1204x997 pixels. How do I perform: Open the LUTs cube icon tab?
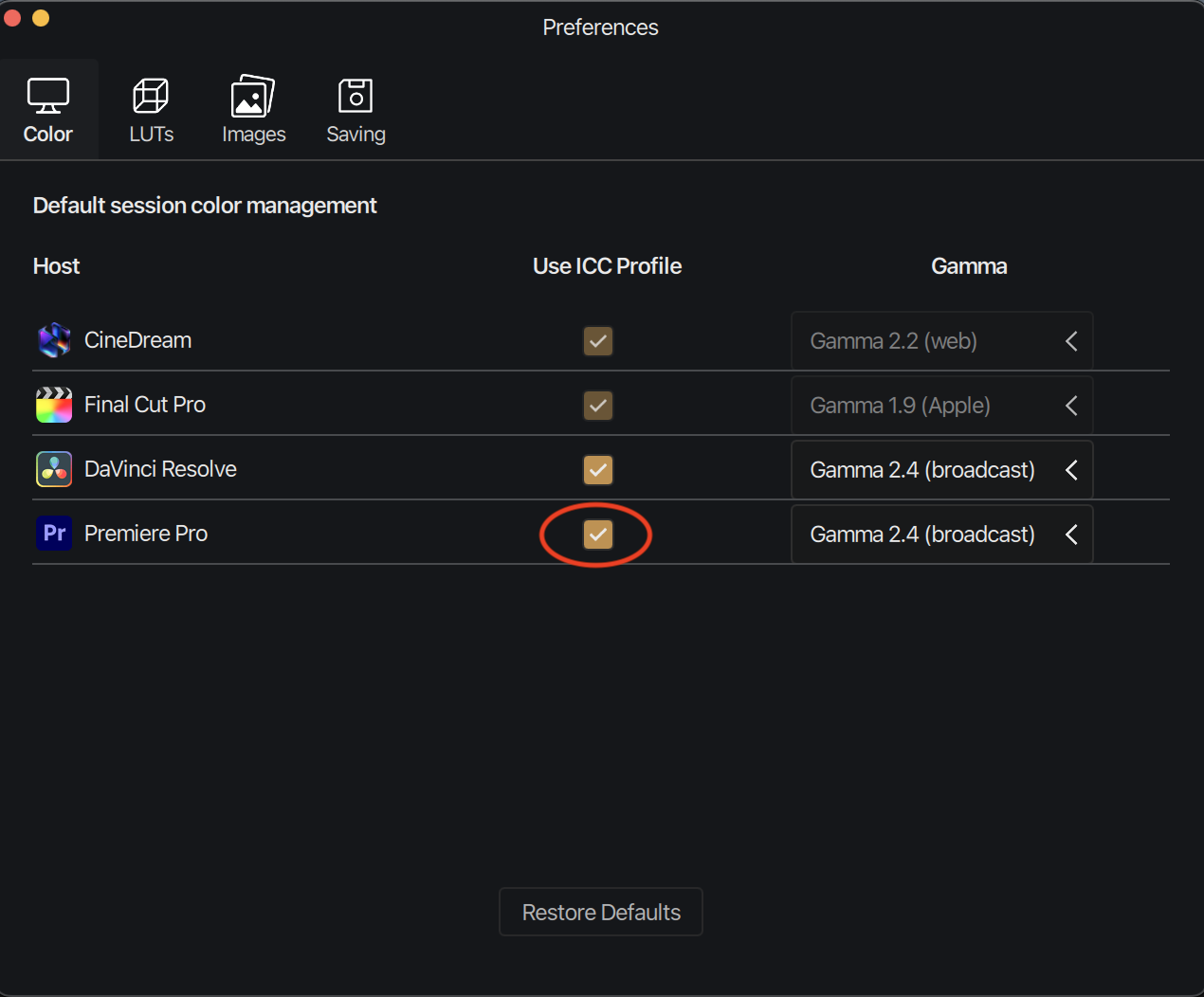[x=151, y=97]
